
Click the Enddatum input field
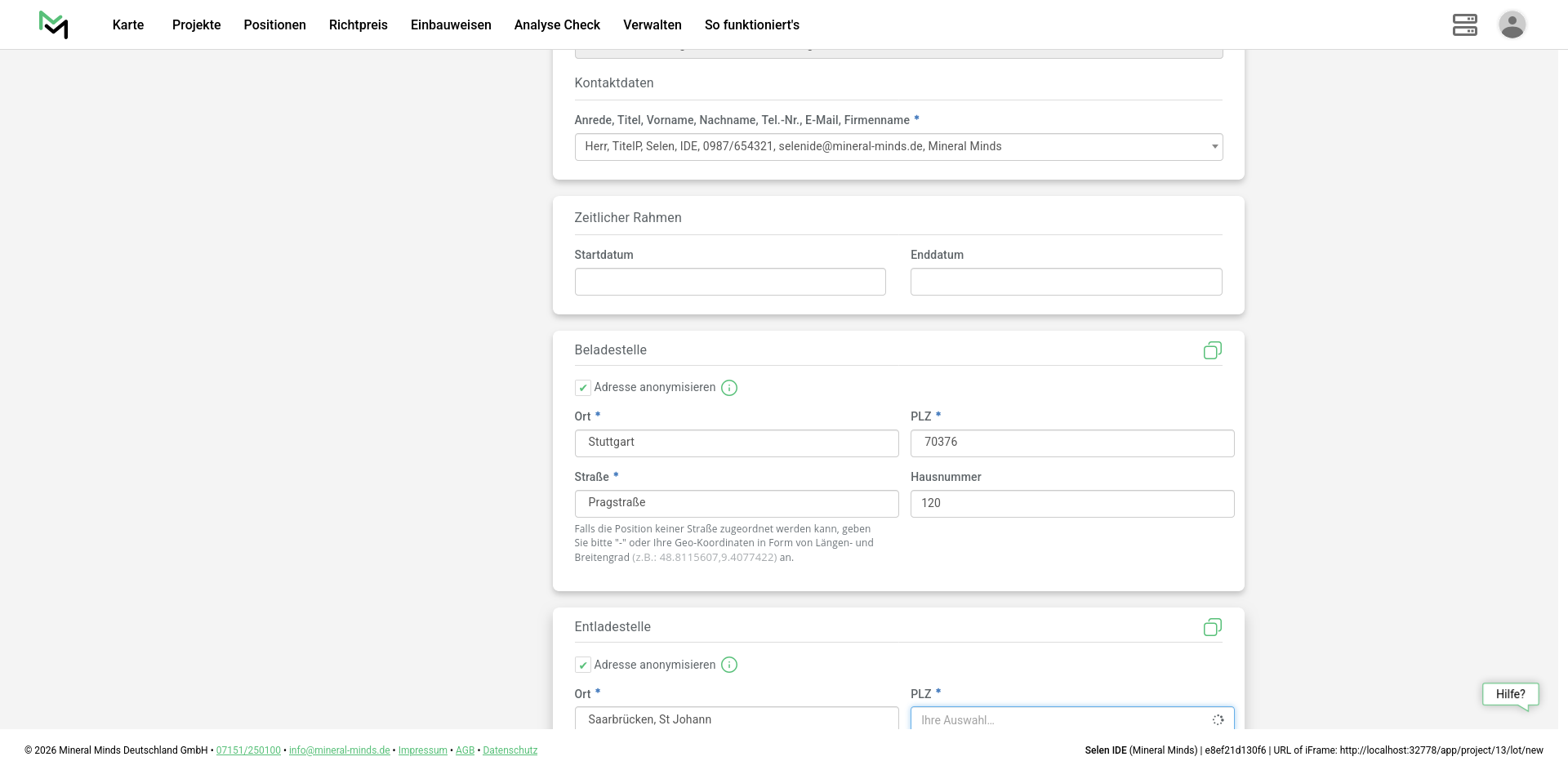coord(1066,282)
